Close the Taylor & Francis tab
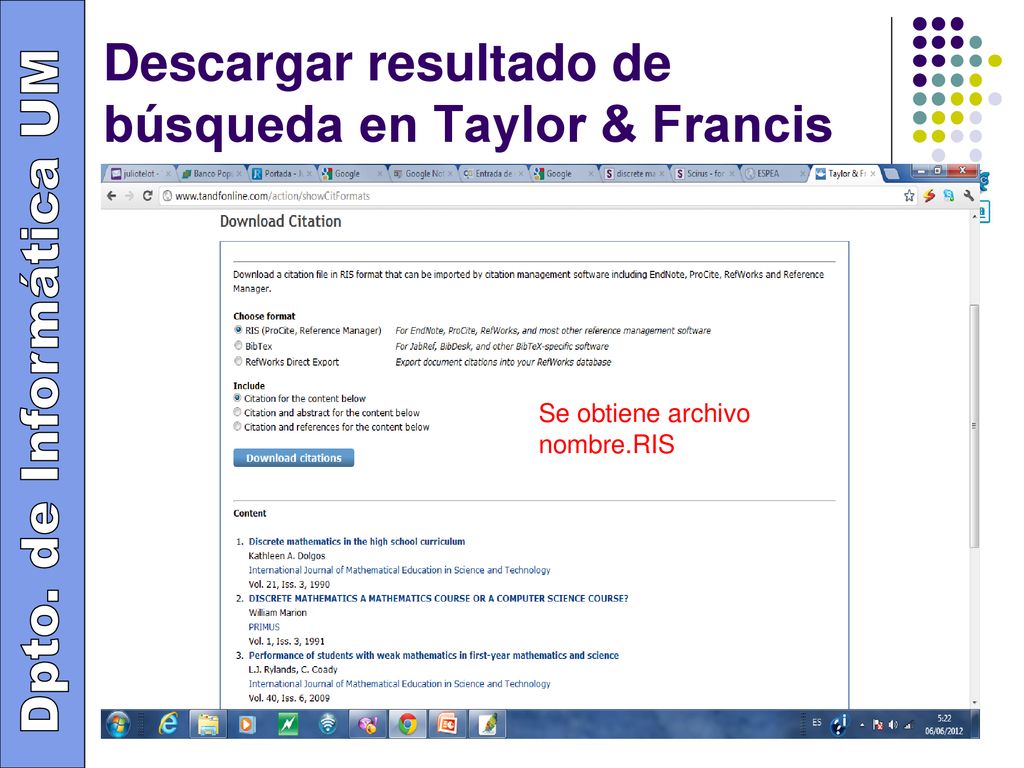Viewport: 1024px width, 768px height. click(x=872, y=174)
